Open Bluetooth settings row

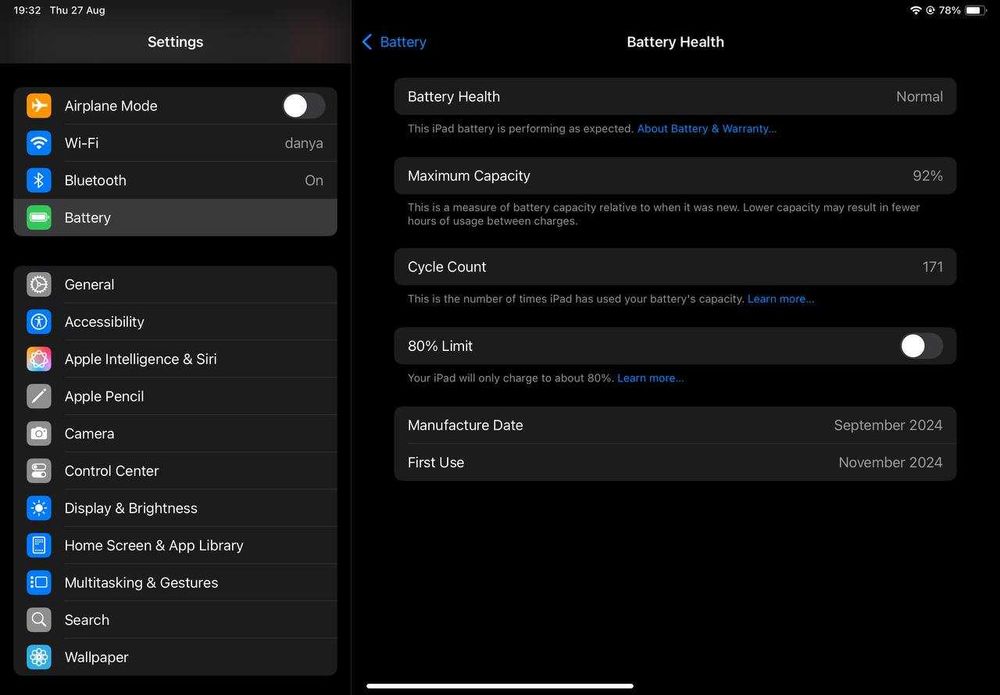pyautogui.click(x=175, y=180)
